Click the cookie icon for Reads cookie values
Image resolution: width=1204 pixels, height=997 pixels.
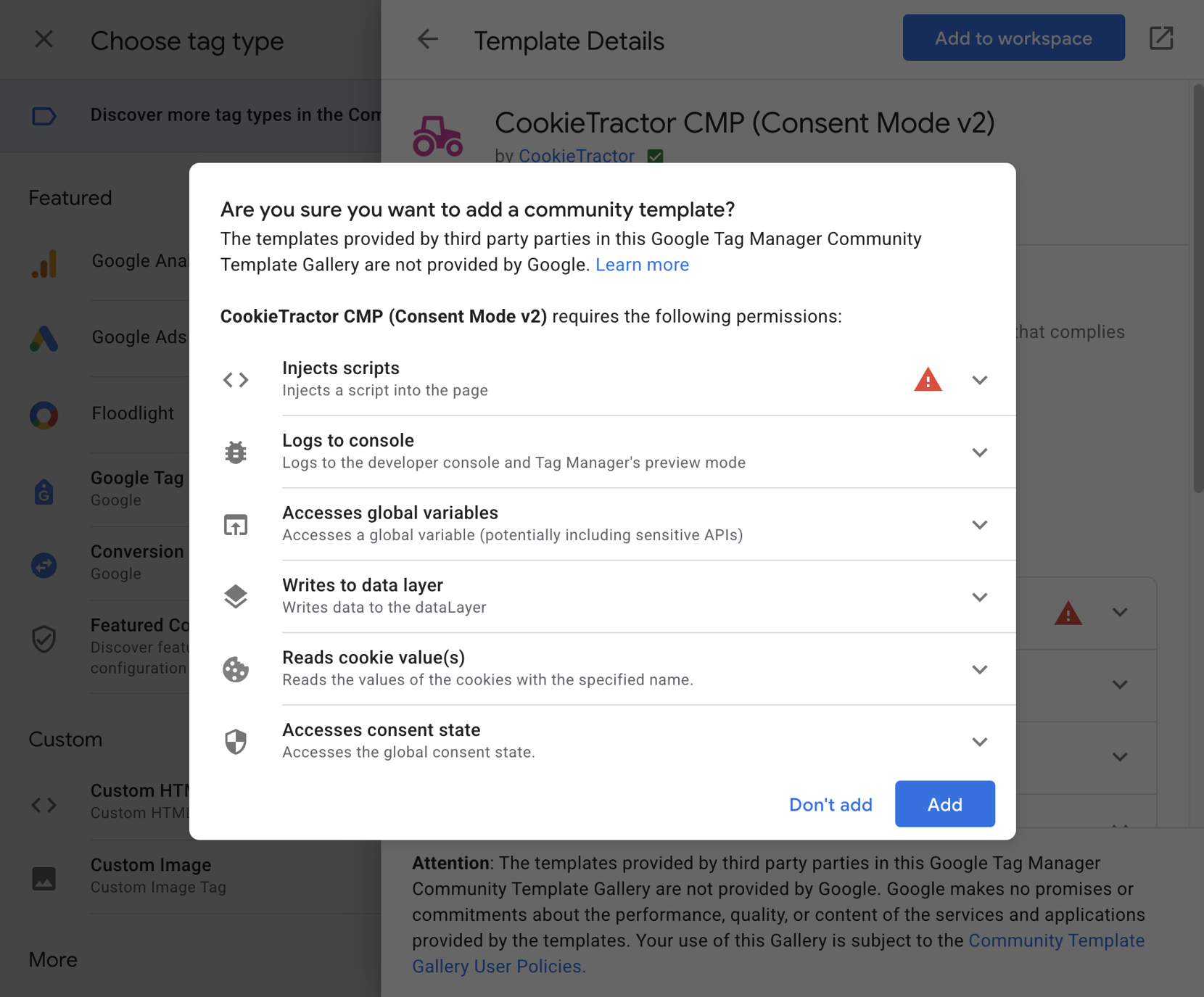[236, 669]
